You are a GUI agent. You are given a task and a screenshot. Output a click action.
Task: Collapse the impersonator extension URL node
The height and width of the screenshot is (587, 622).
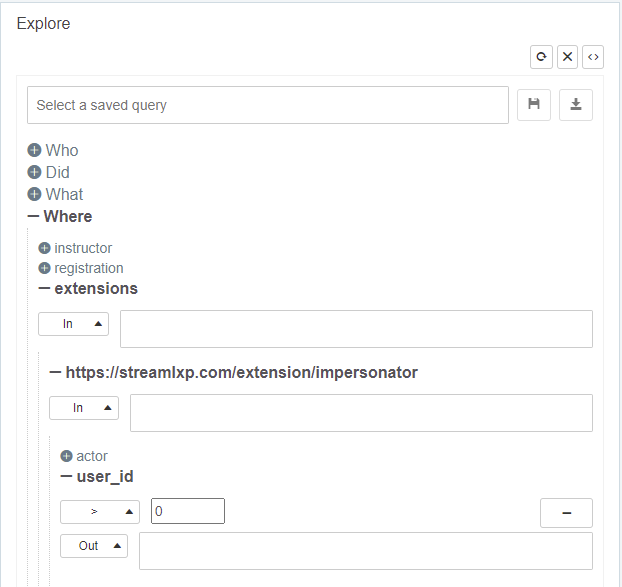(x=56, y=372)
